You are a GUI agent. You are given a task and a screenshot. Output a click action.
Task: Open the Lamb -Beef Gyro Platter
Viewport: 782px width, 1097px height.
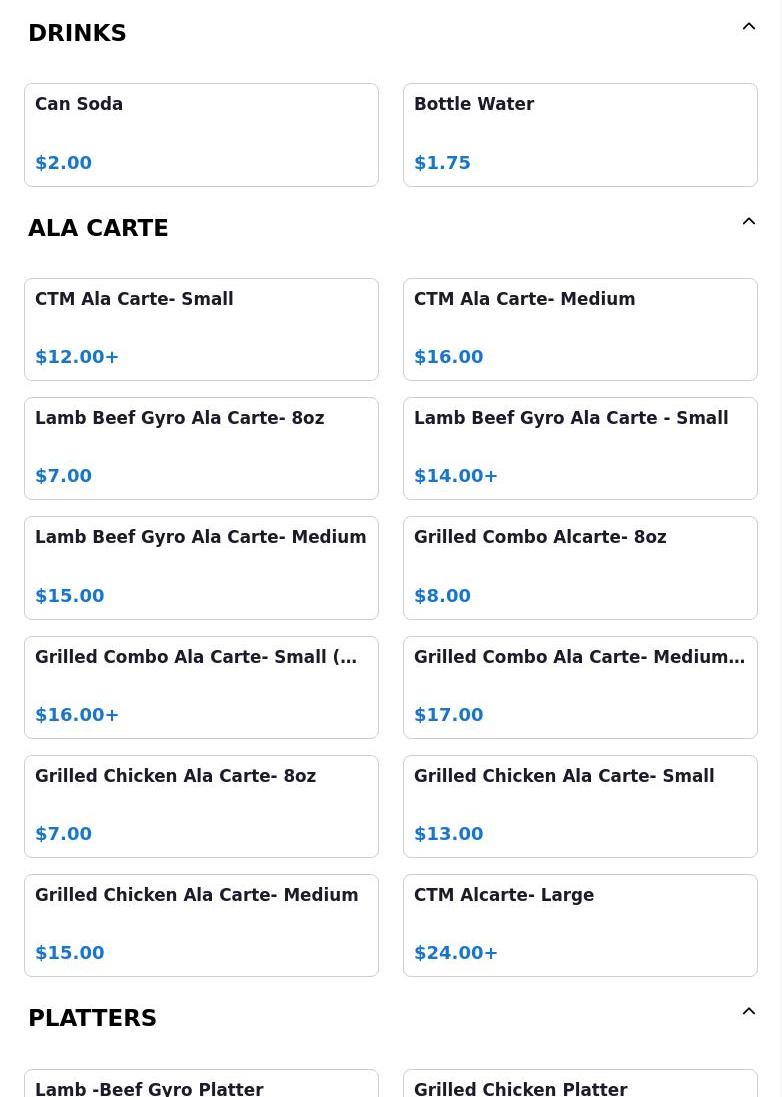point(201,1085)
